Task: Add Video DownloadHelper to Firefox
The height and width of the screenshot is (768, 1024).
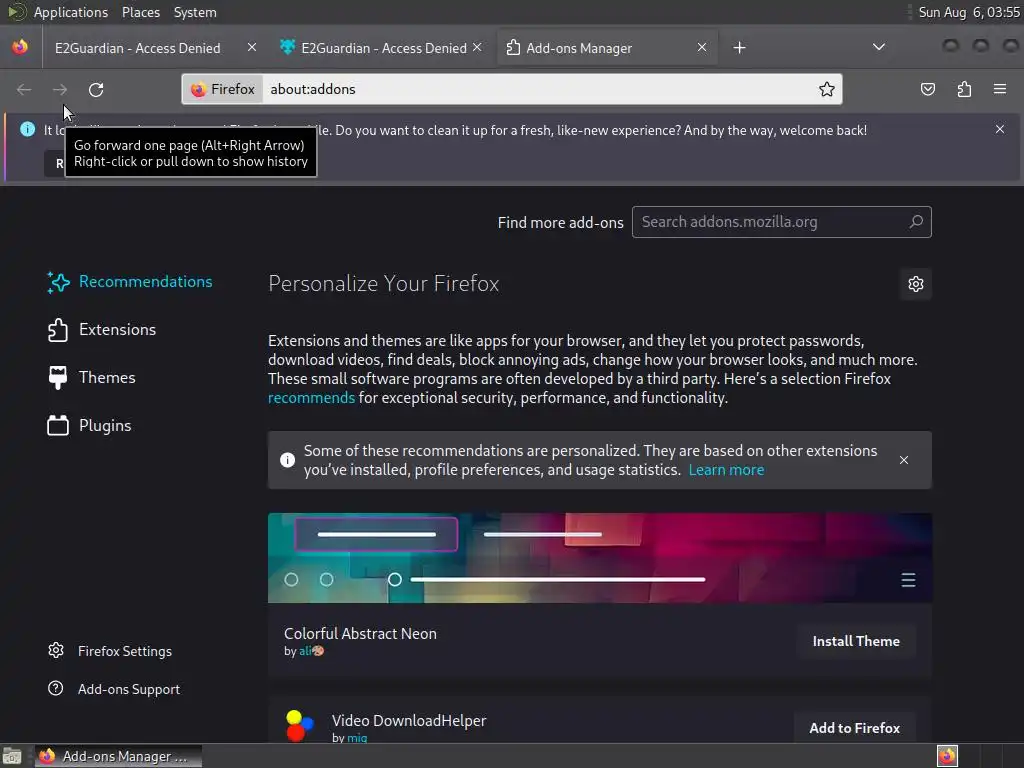Action: coord(854,728)
